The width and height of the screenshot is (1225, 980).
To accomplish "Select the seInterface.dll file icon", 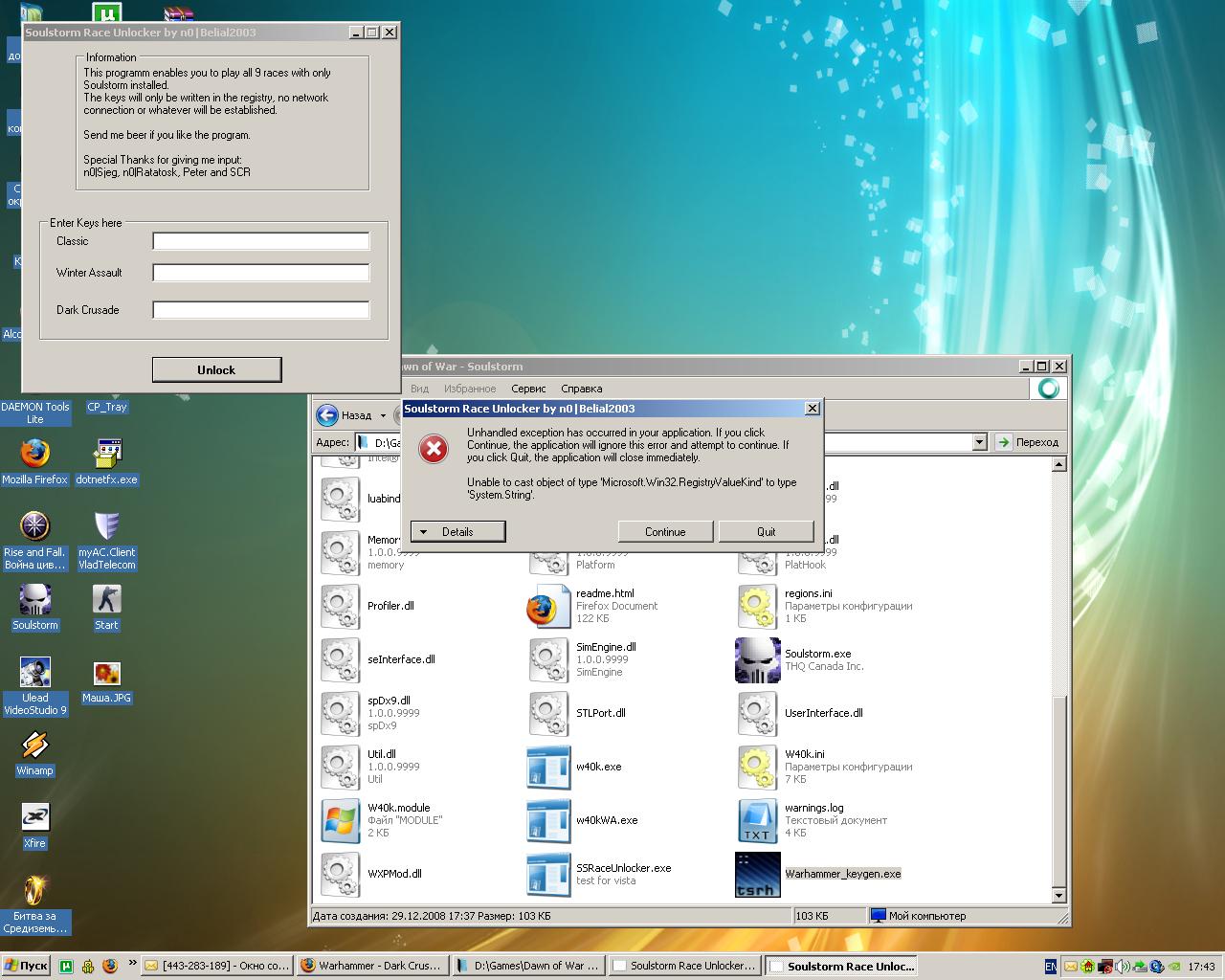I will click(x=340, y=660).
